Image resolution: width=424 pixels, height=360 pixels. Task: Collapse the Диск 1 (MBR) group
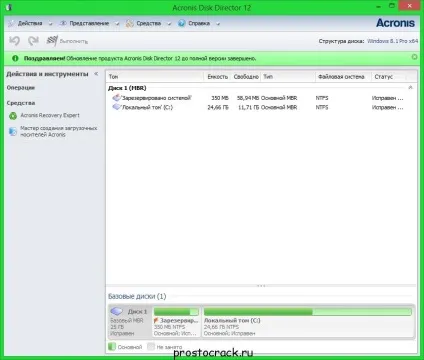click(410, 88)
